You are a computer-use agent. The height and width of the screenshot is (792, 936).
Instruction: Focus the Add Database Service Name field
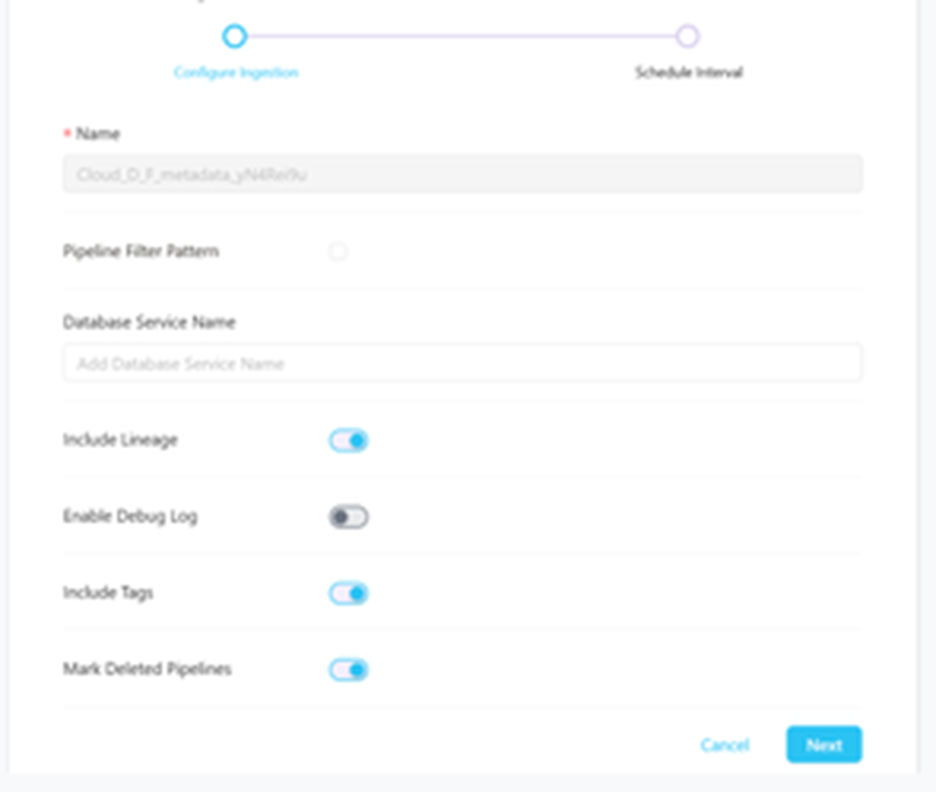click(462, 364)
